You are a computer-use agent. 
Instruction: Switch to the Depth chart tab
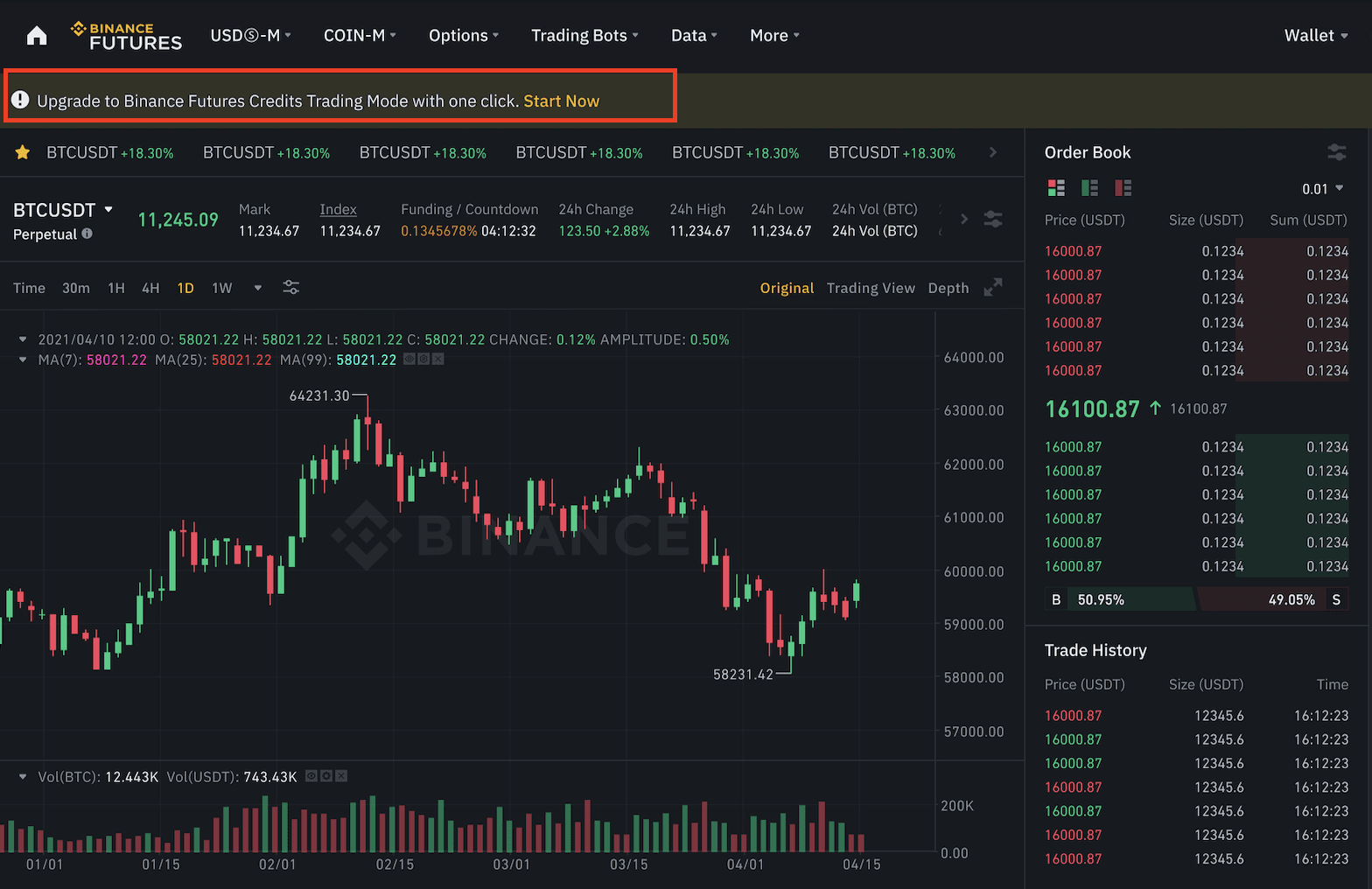tap(948, 288)
